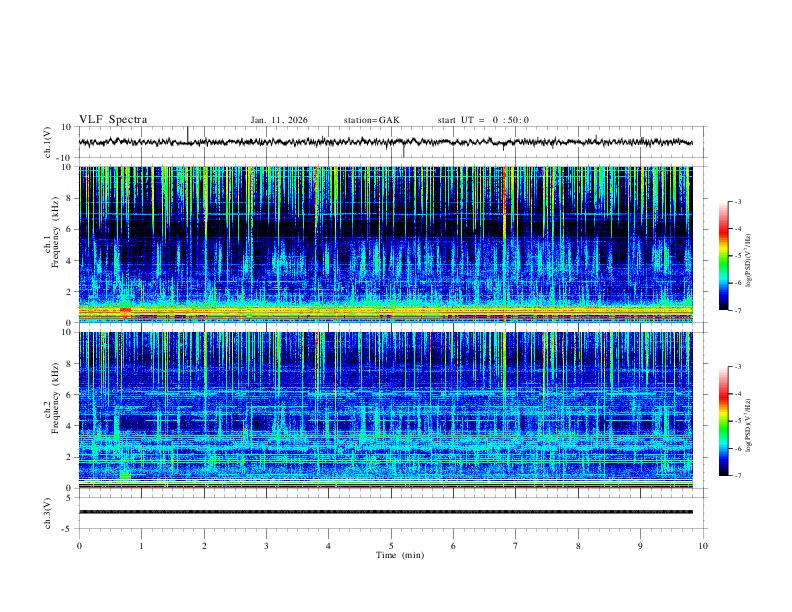Click the ch.2 spectrogram plot

(x=386, y=410)
